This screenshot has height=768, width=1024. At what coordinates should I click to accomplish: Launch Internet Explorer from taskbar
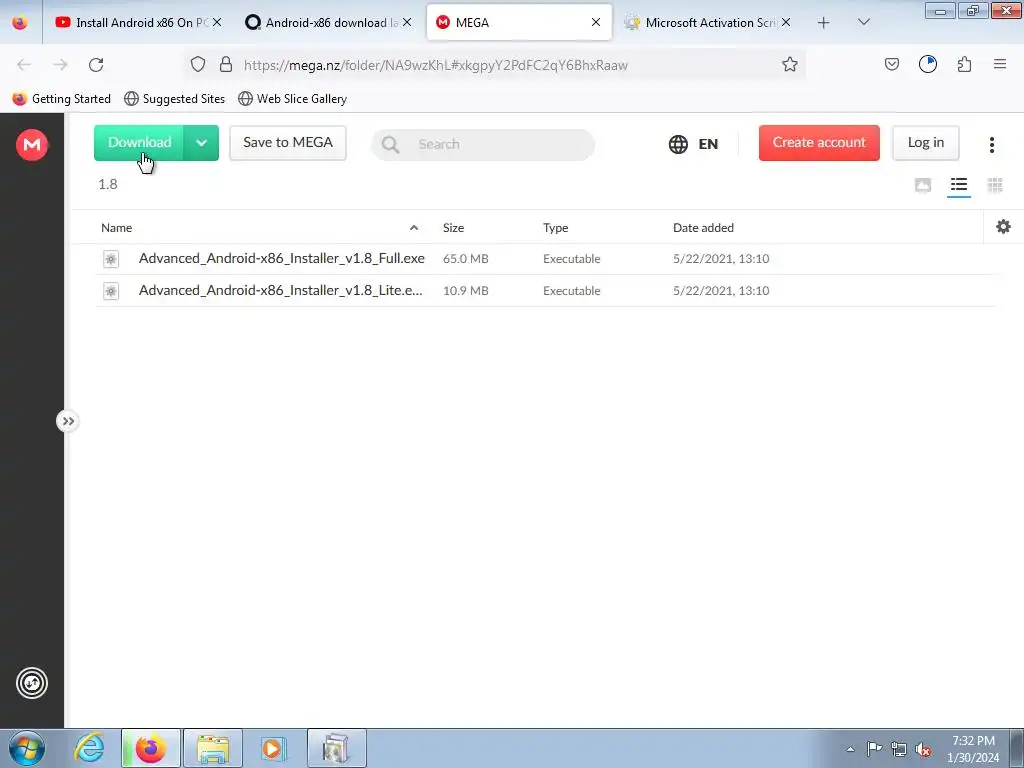[x=89, y=748]
